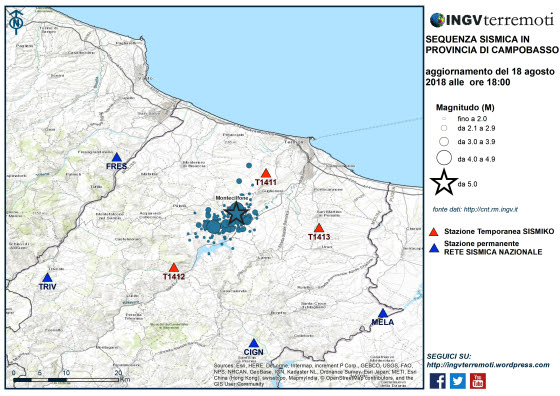Click the T1413 station name label
This screenshot has width=560, height=396.
(x=319, y=237)
